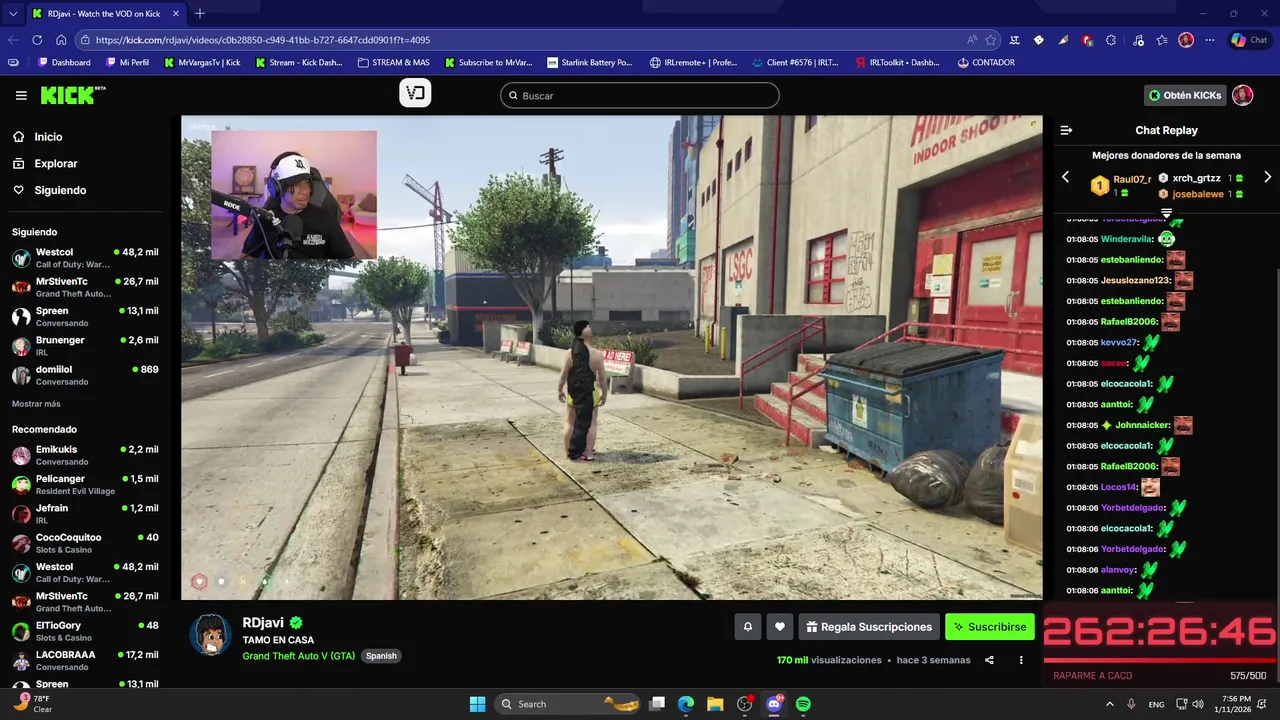Open the browser extensions puzzle icon

1111,40
